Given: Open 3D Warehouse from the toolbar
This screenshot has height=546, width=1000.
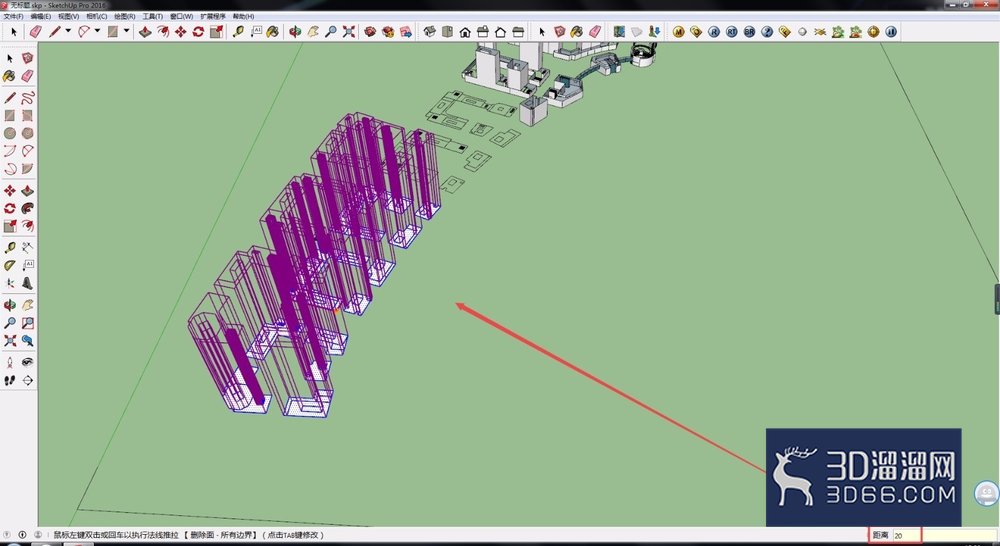Looking at the screenshot, I should coord(370,31).
